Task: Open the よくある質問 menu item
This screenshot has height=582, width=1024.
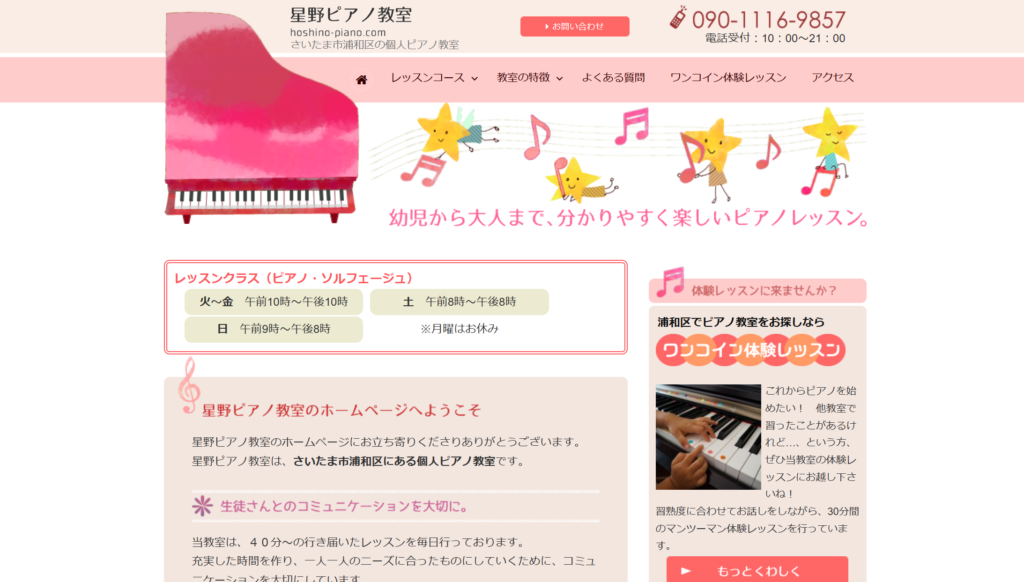Action: point(613,78)
